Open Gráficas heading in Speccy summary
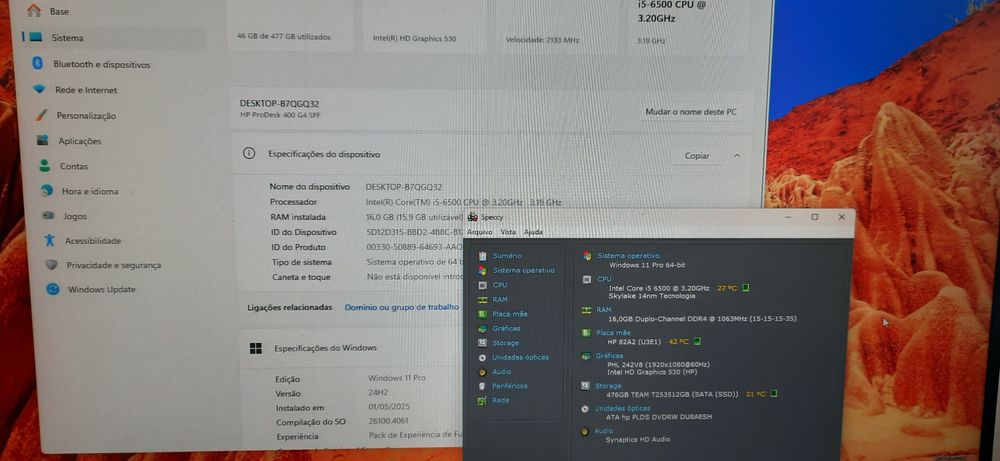This screenshot has width=1000, height=461. point(610,356)
